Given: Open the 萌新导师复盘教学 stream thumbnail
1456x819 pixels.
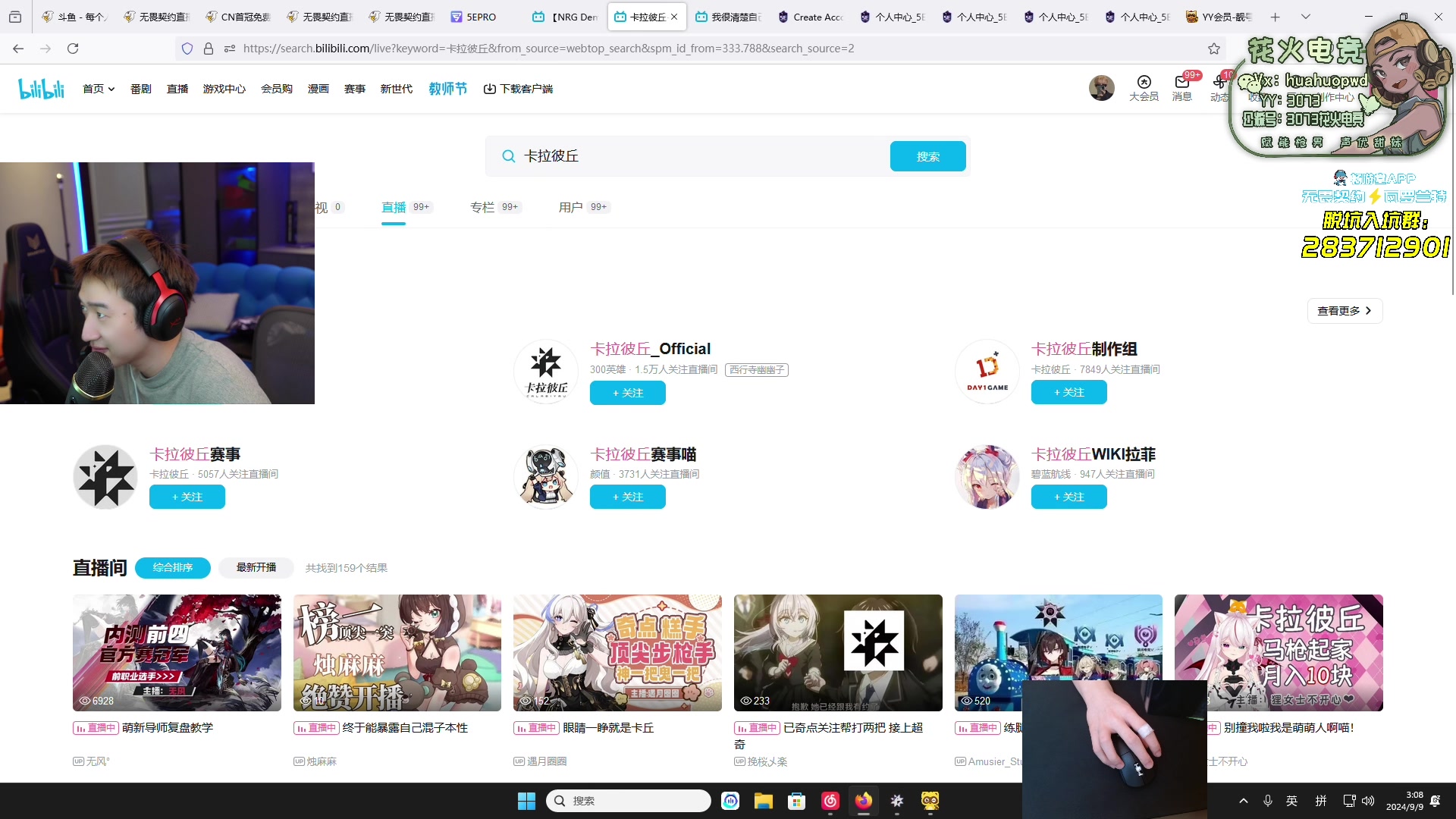Looking at the screenshot, I should [177, 653].
